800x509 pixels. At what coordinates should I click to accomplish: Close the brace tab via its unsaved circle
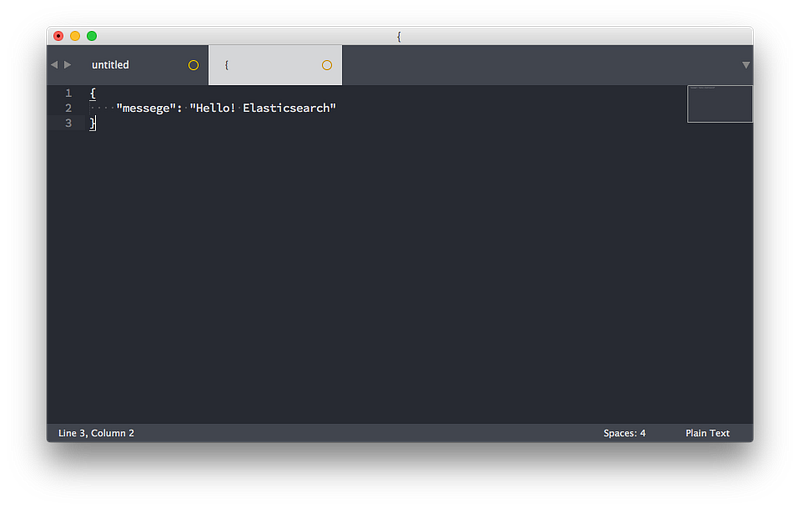click(x=327, y=65)
